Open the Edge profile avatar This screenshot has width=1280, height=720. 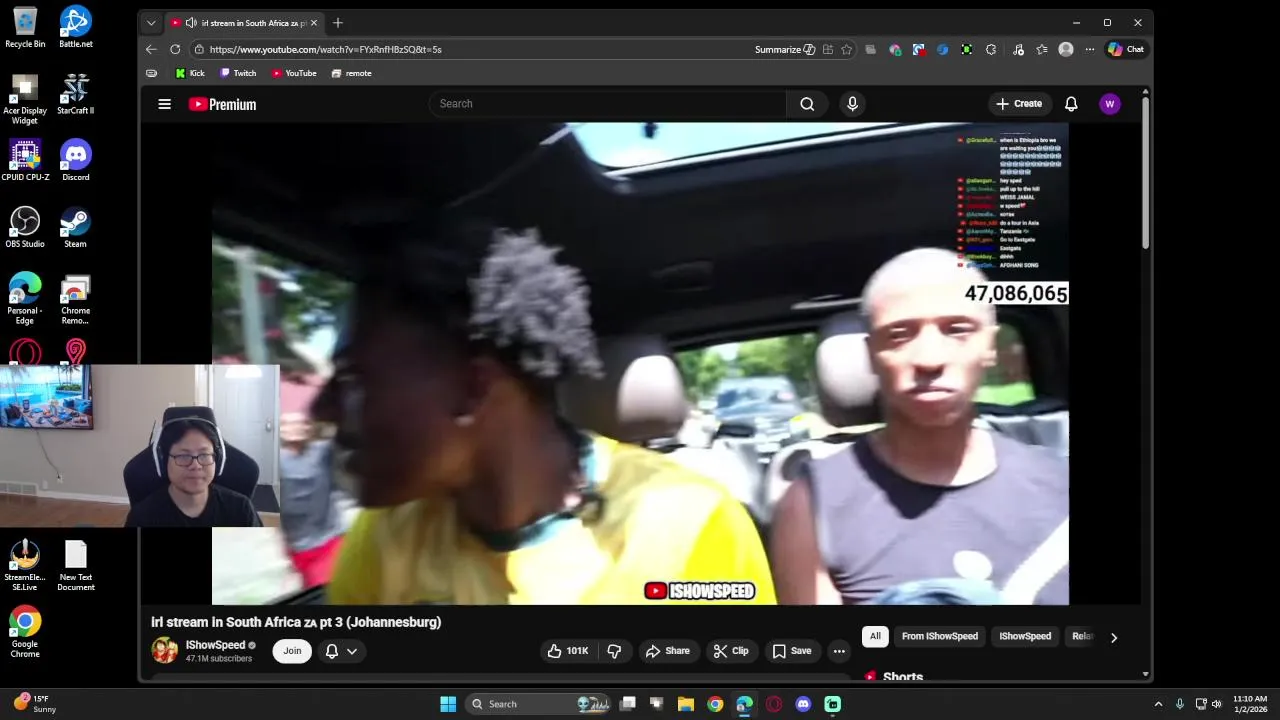coord(1066,49)
